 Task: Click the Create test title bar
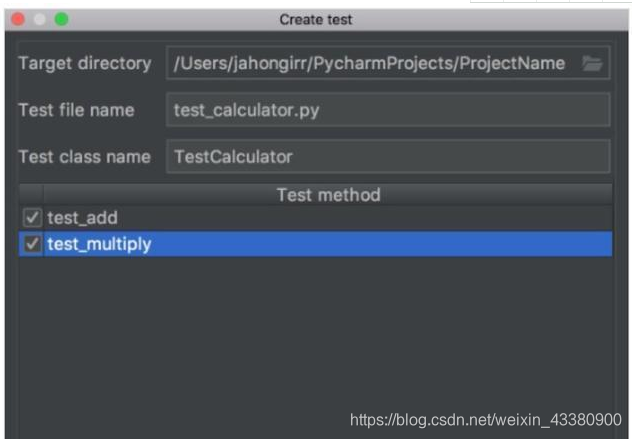[316, 19]
